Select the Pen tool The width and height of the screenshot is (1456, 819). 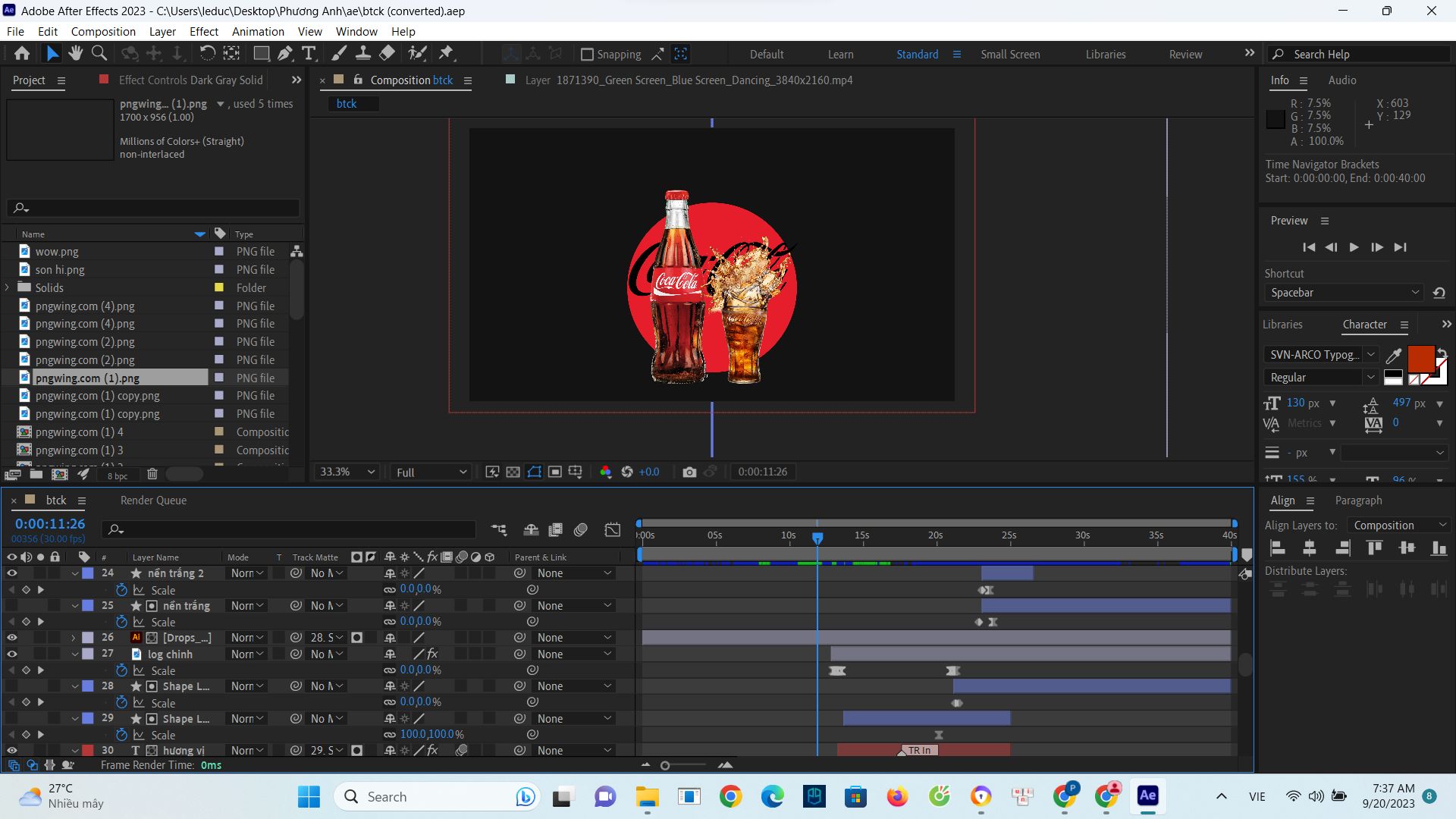pyautogui.click(x=284, y=53)
